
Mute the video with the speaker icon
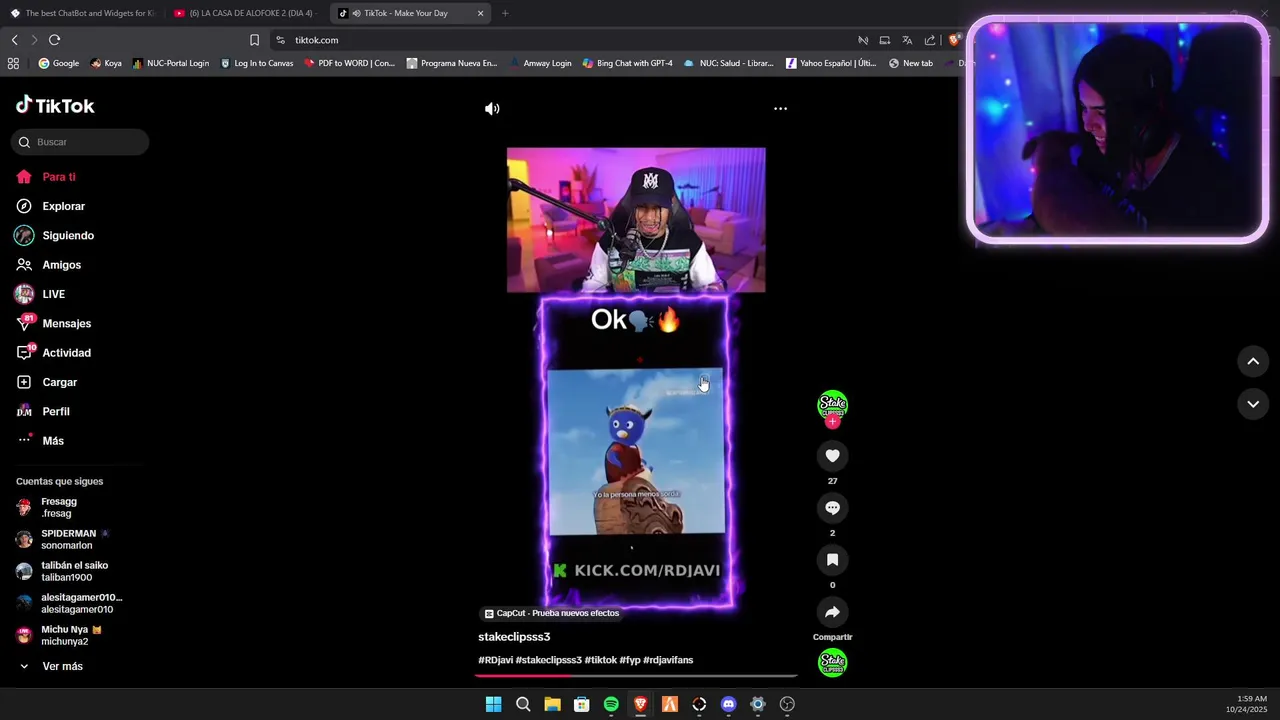click(x=492, y=109)
